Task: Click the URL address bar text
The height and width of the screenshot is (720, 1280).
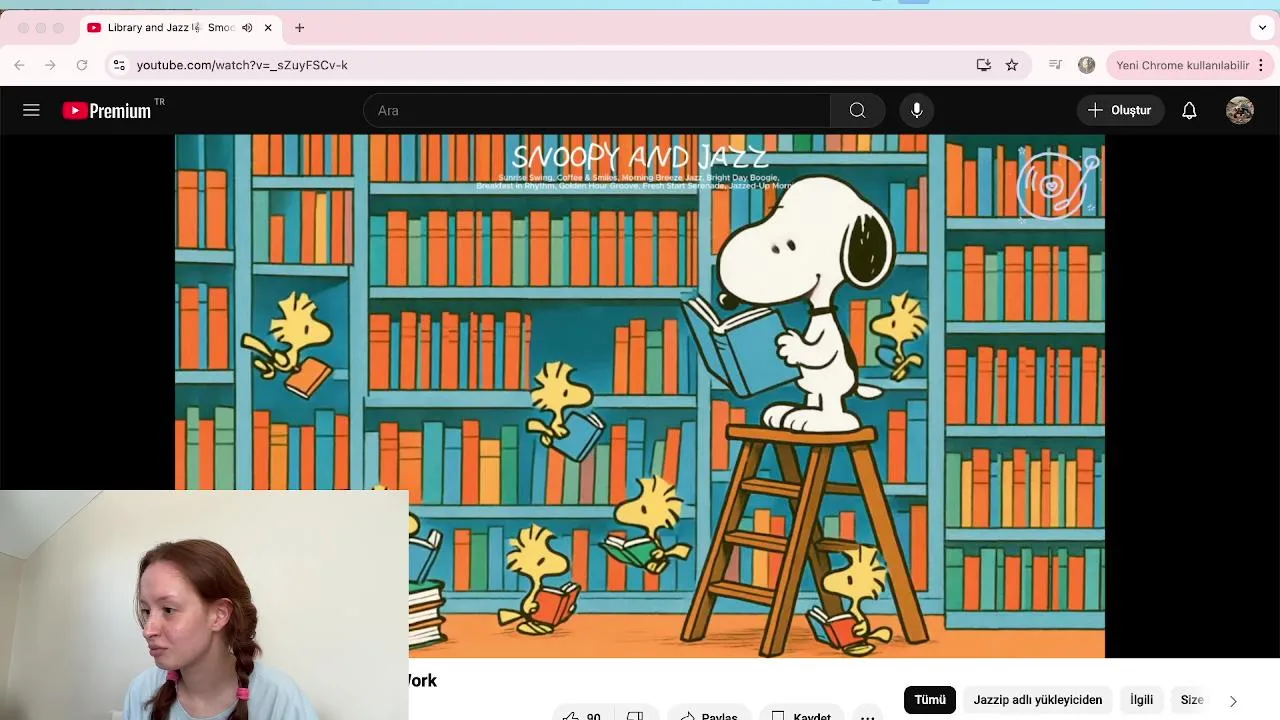Action: [x=242, y=65]
